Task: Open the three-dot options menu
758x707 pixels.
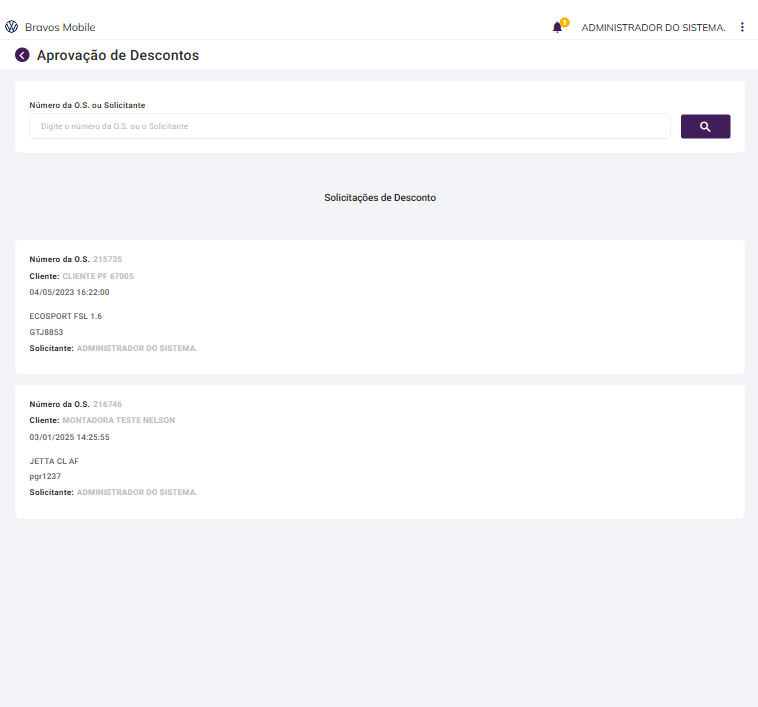Action: [x=742, y=27]
